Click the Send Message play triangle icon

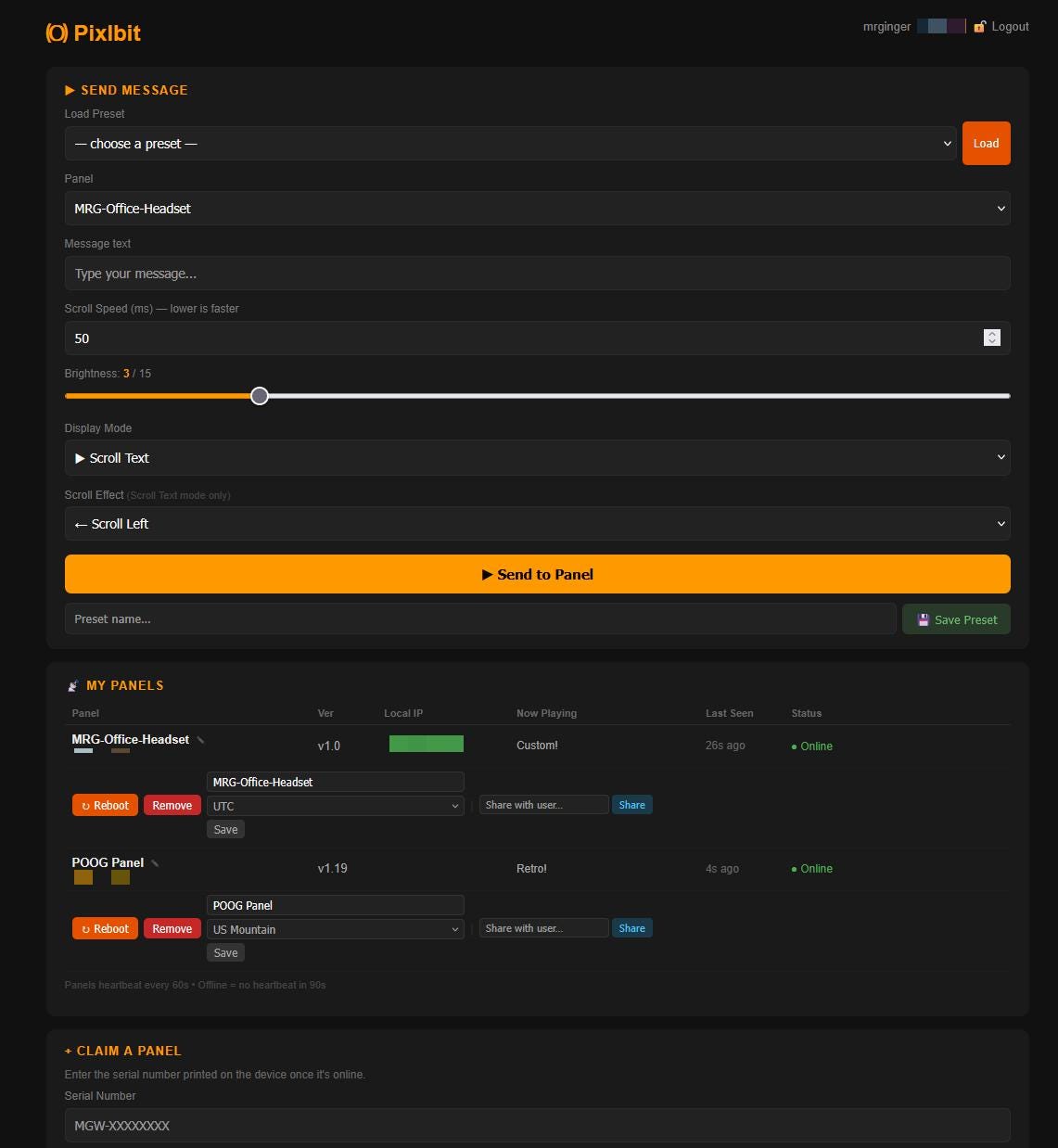70,90
